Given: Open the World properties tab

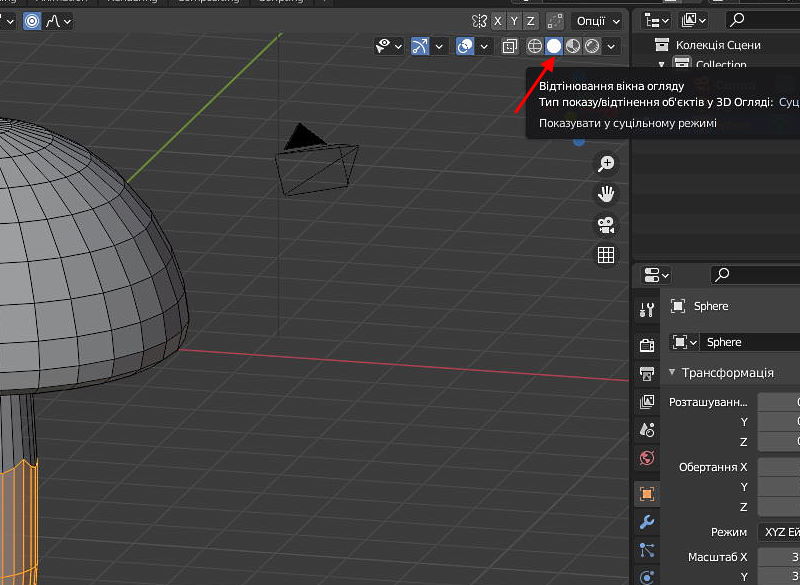Looking at the screenshot, I should pyautogui.click(x=646, y=458).
